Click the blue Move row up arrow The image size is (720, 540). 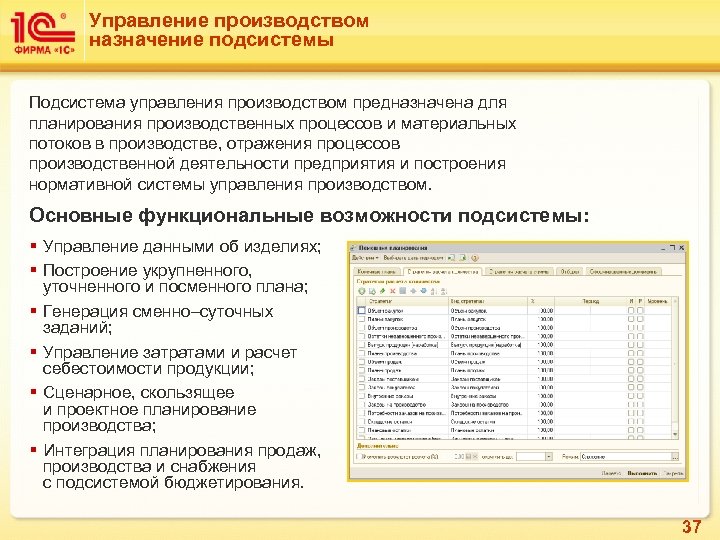click(x=413, y=291)
